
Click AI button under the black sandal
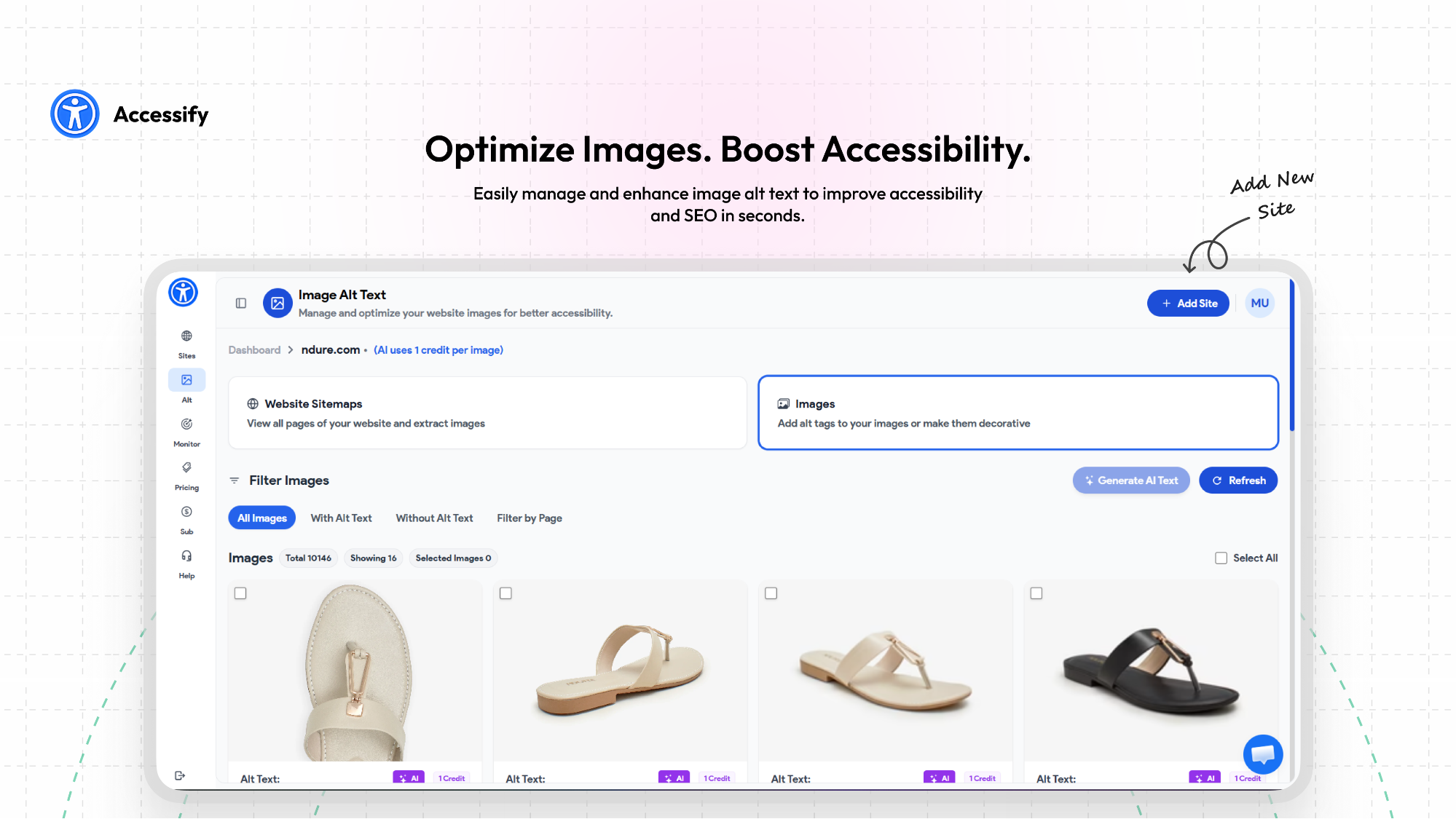point(1205,778)
